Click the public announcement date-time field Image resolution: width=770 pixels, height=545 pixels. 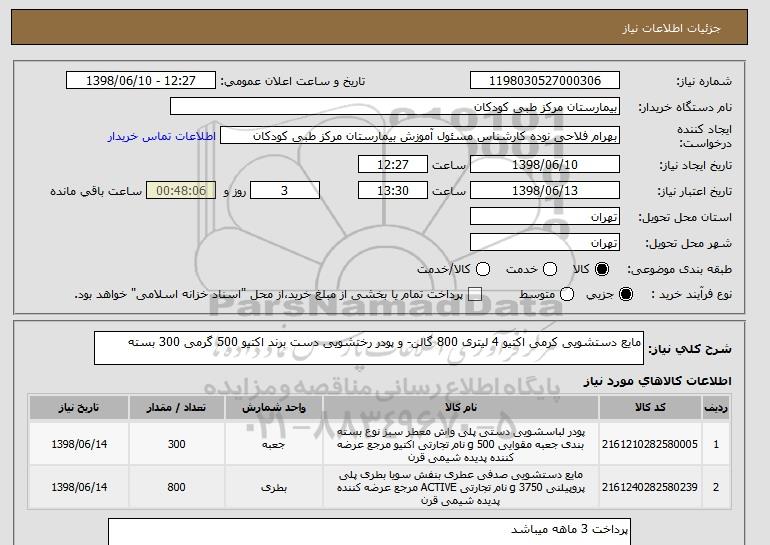141,81
